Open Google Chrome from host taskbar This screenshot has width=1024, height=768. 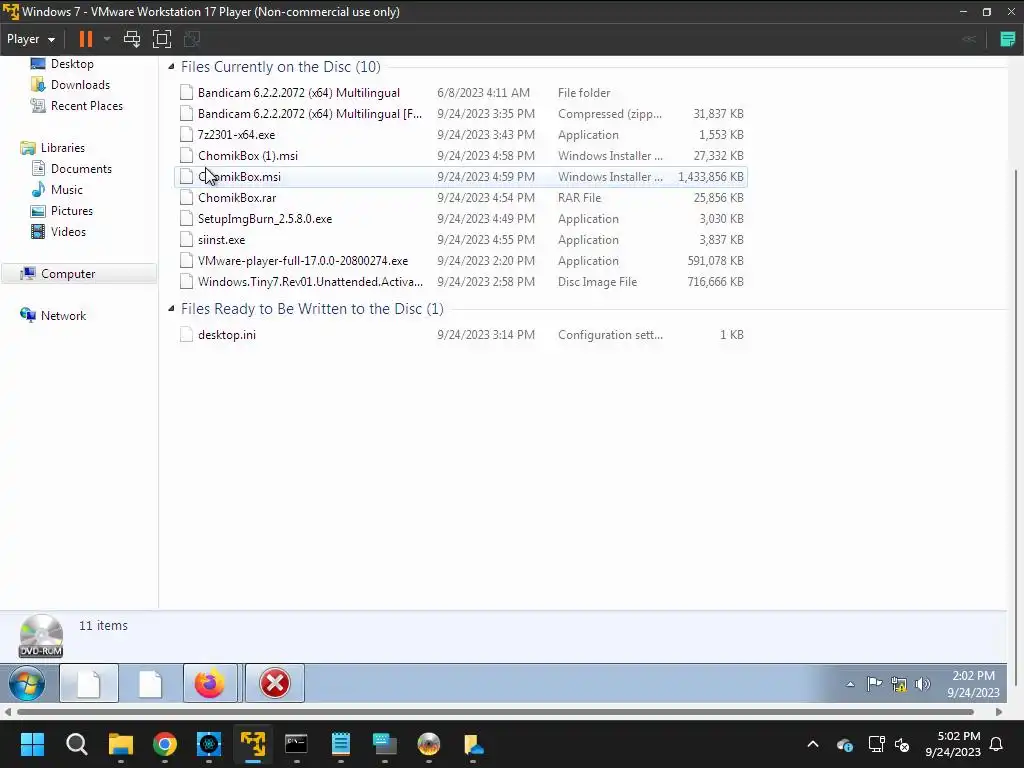point(165,744)
